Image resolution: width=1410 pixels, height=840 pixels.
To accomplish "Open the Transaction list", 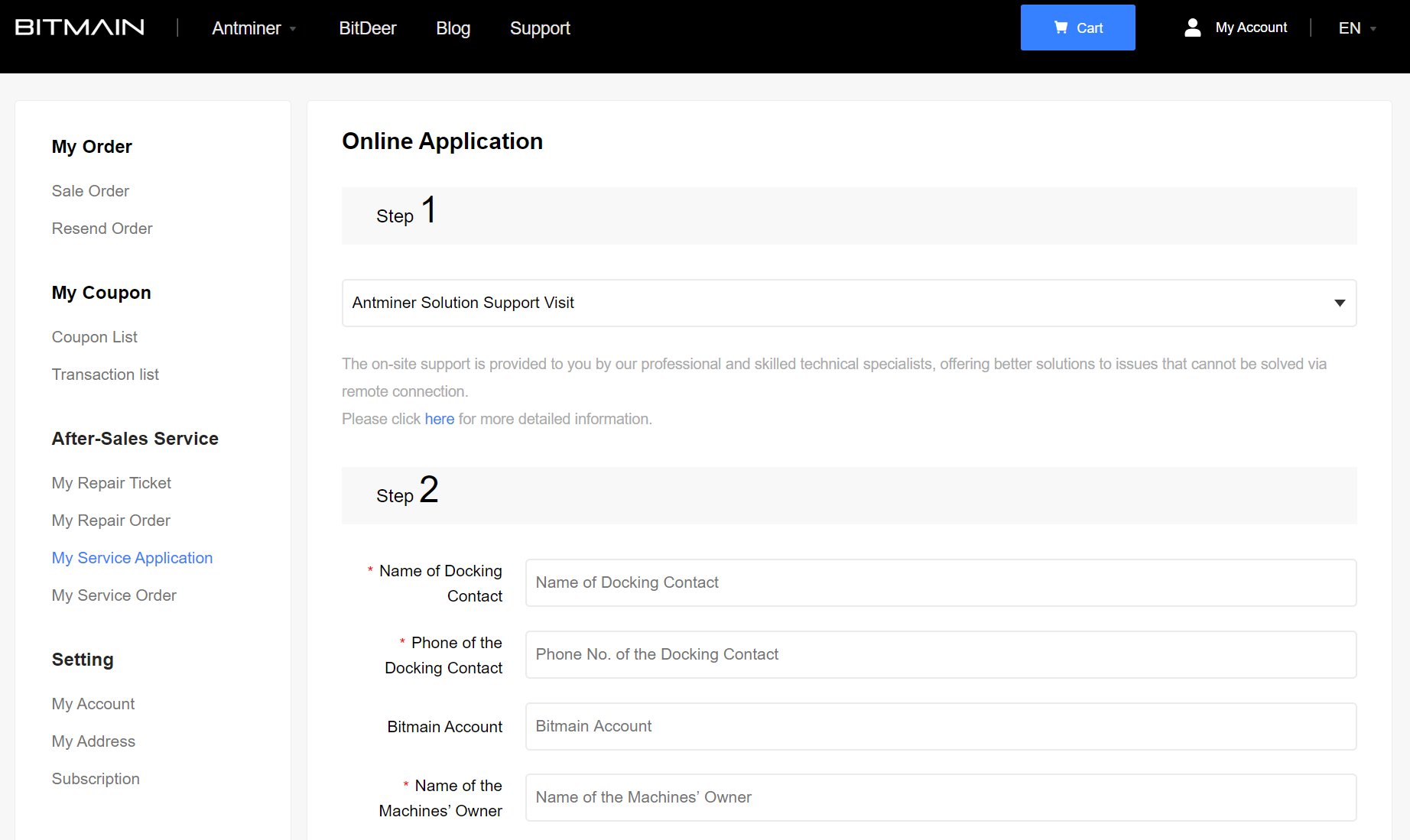I will (105, 375).
